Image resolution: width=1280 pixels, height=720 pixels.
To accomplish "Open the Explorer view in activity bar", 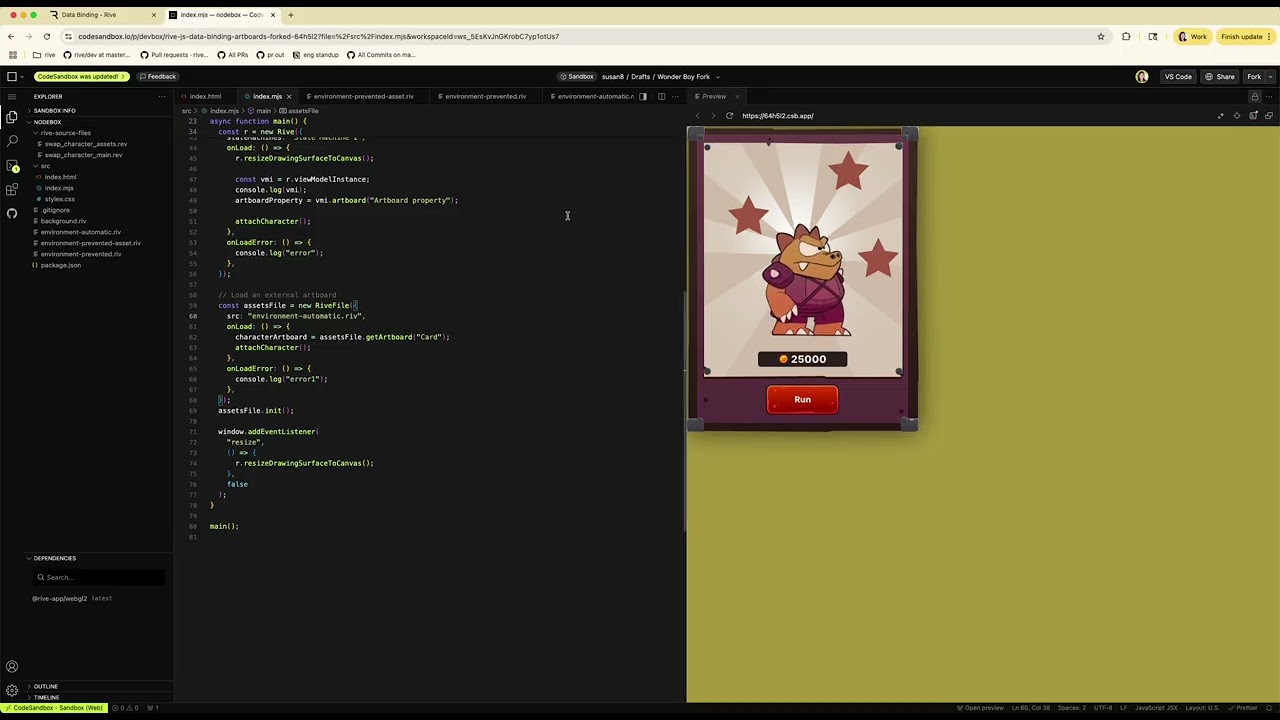I will pyautogui.click(x=12, y=117).
